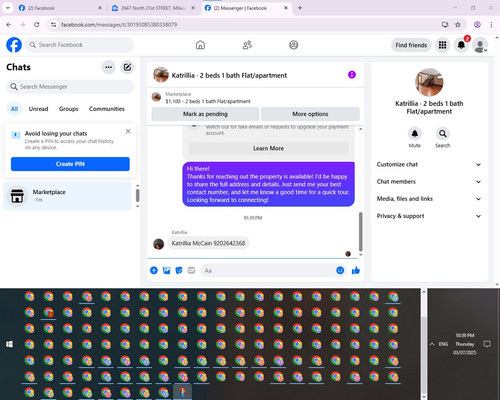Click the chat list scrollbar thumb
The image size is (500, 400).
pyautogui.click(x=137, y=195)
